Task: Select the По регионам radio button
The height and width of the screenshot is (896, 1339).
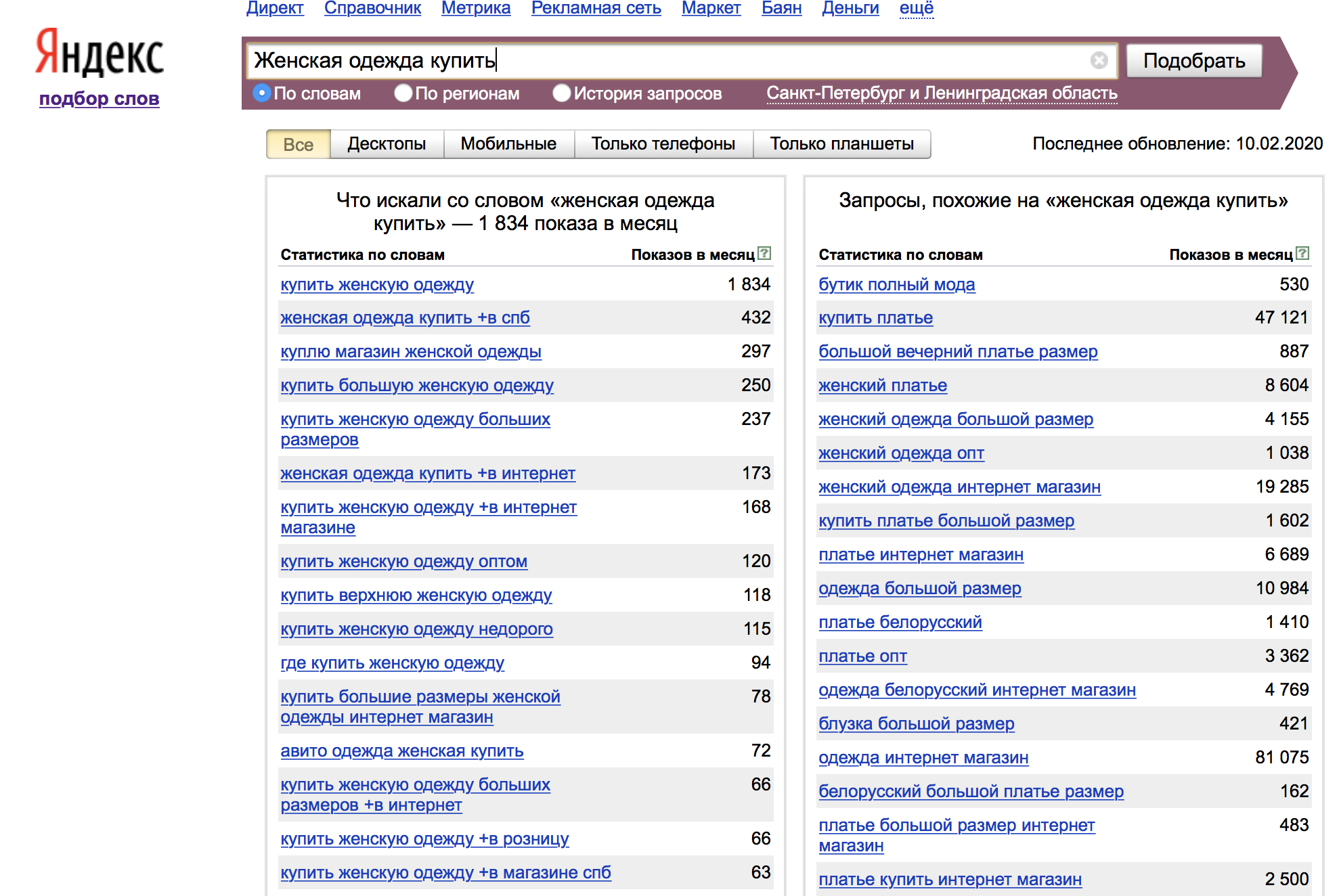Action: point(403,93)
